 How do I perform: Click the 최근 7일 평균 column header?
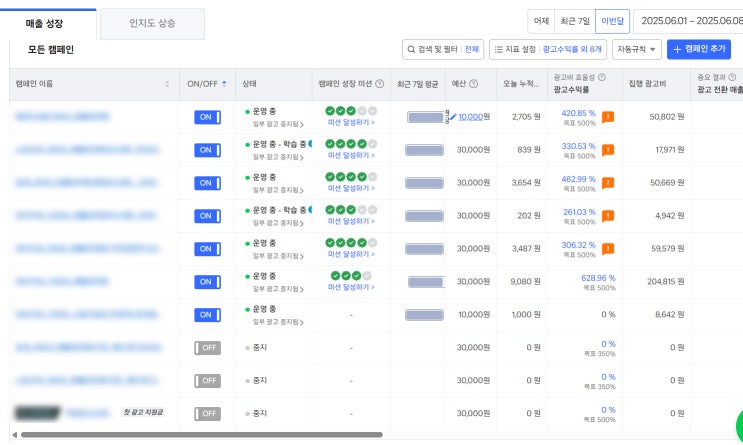coord(417,84)
